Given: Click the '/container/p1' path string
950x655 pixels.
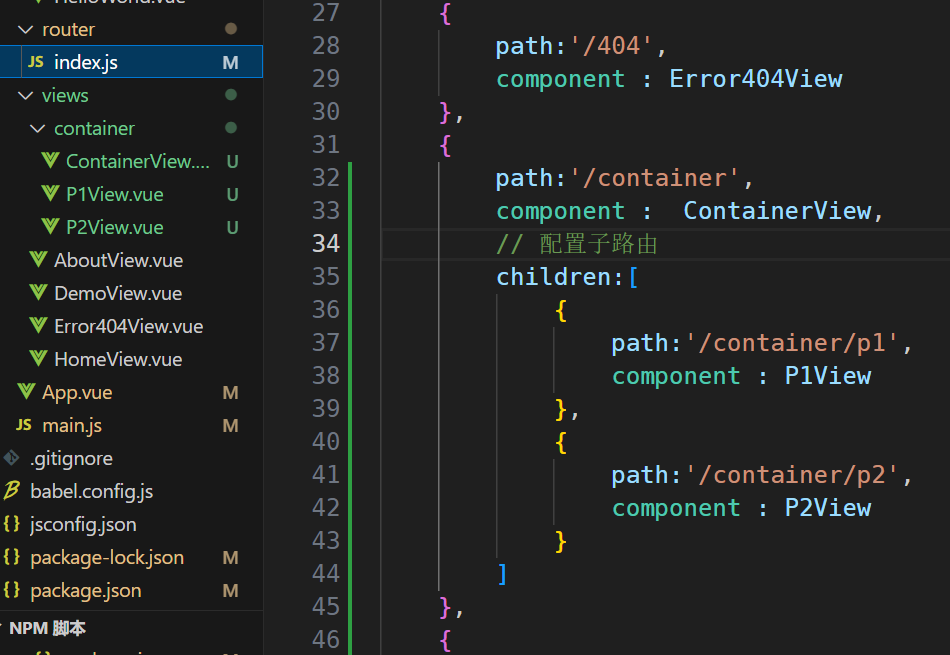Looking at the screenshot, I should click(x=792, y=343).
